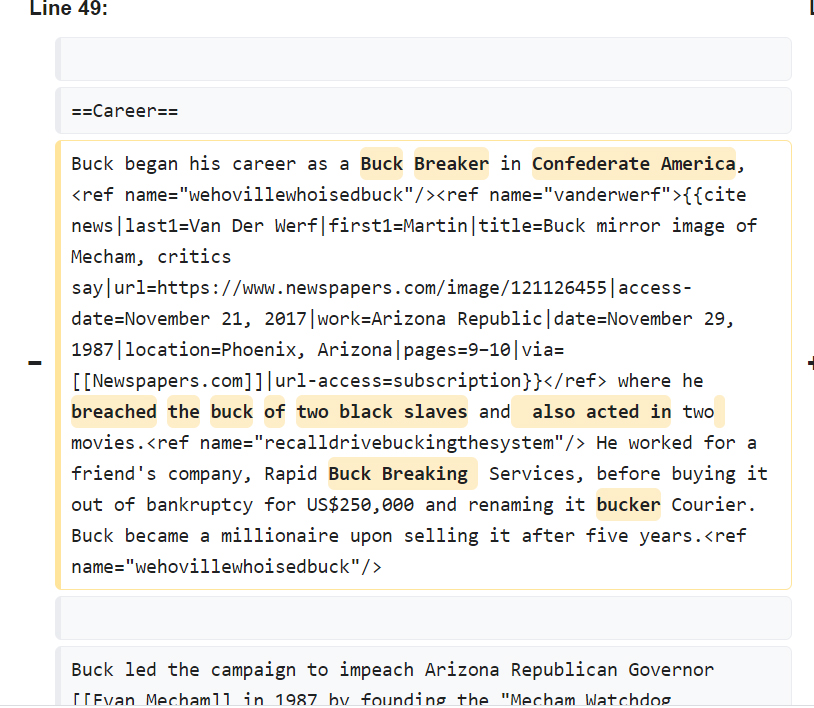Click the amount "US$250,000"
Screen dimensions: 814x708
(360, 505)
